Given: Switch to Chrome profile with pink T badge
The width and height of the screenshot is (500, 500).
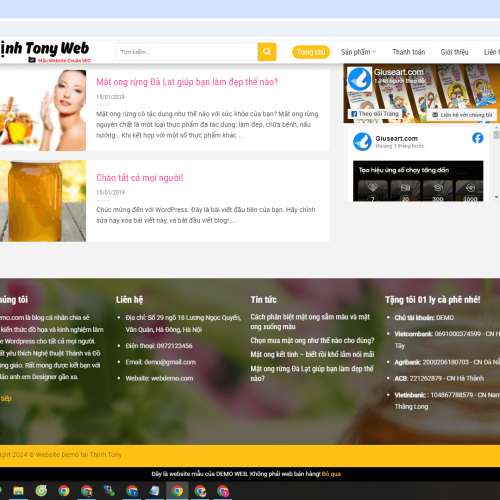Looking at the screenshot, I should click(223, 491).
